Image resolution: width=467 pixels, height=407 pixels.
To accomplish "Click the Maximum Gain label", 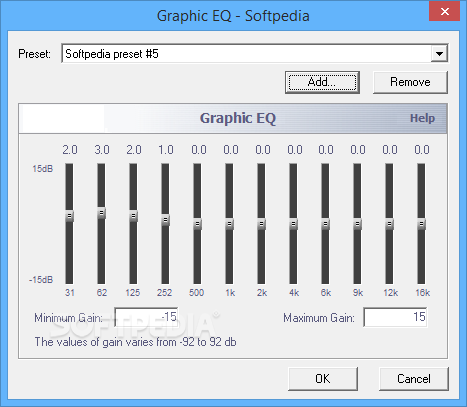I will point(319,318).
